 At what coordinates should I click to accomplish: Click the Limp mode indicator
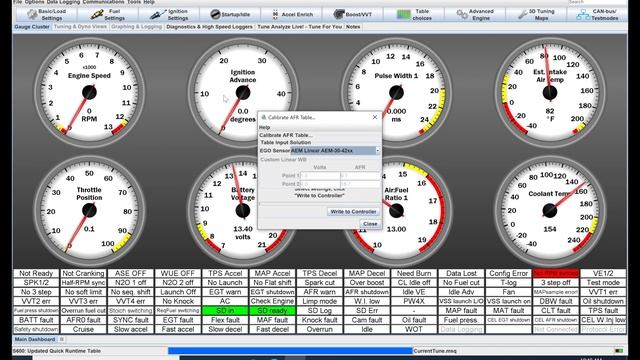[320, 301]
